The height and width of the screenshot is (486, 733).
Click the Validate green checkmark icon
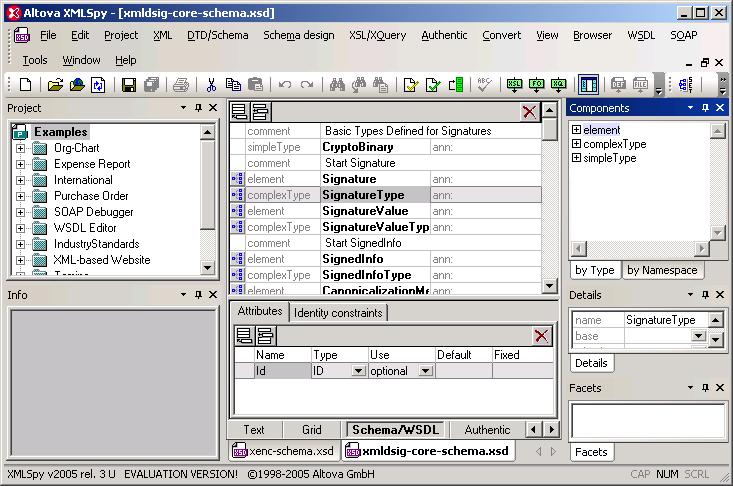point(433,85)
